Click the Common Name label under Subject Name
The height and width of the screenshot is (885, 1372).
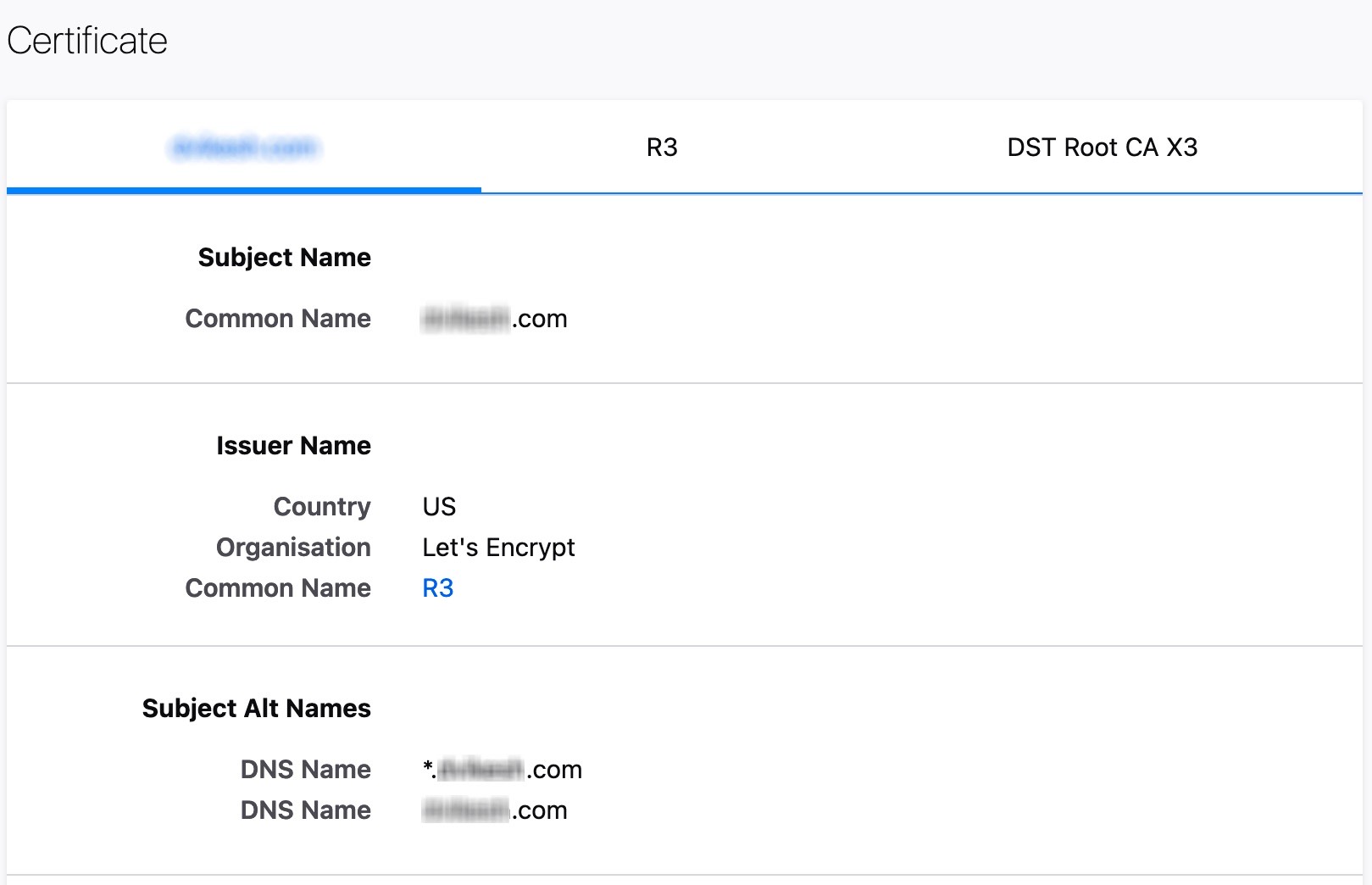click(x=278, y=319)
